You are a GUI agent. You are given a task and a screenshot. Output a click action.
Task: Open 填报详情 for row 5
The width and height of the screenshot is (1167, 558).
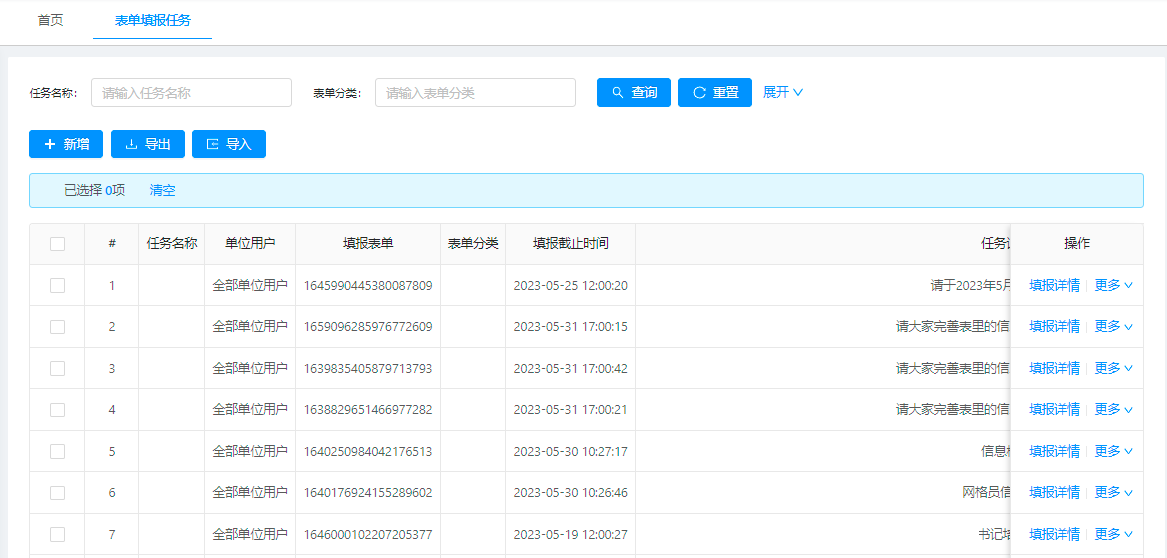1054,451
